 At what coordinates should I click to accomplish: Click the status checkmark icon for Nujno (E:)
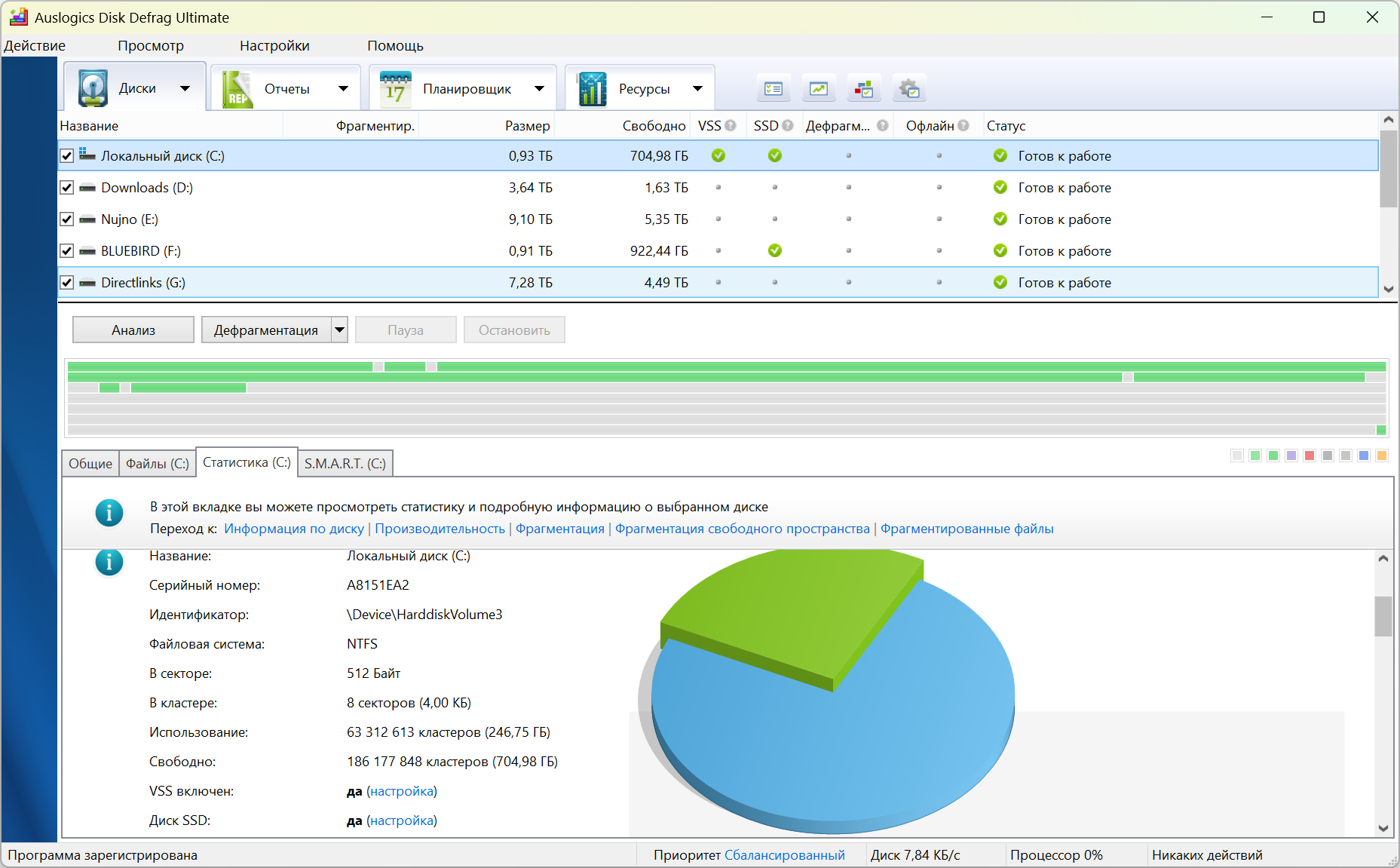pos(1000,219)
